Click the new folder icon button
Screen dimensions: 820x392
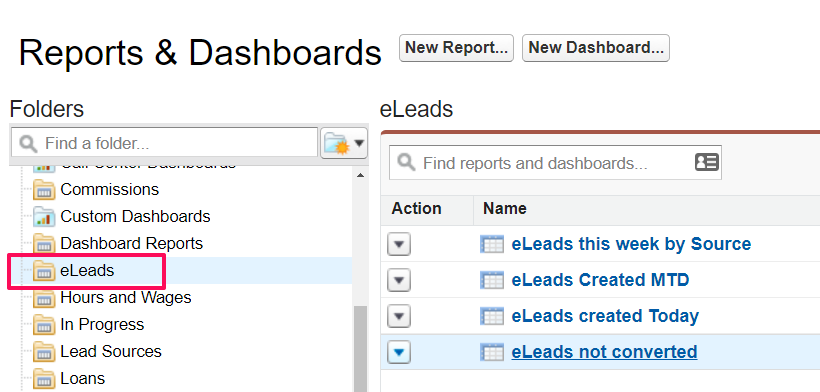pos(344,143)
